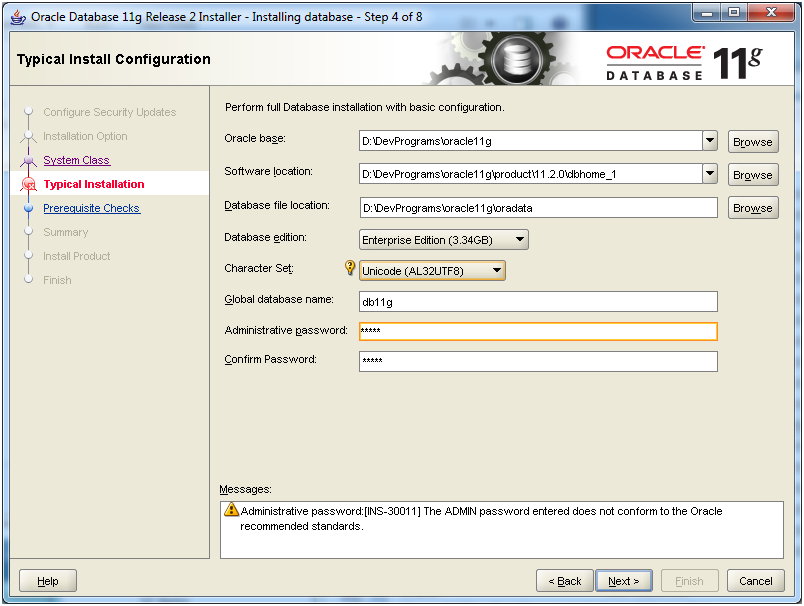Browse for the Database file location

click(753, 208)
